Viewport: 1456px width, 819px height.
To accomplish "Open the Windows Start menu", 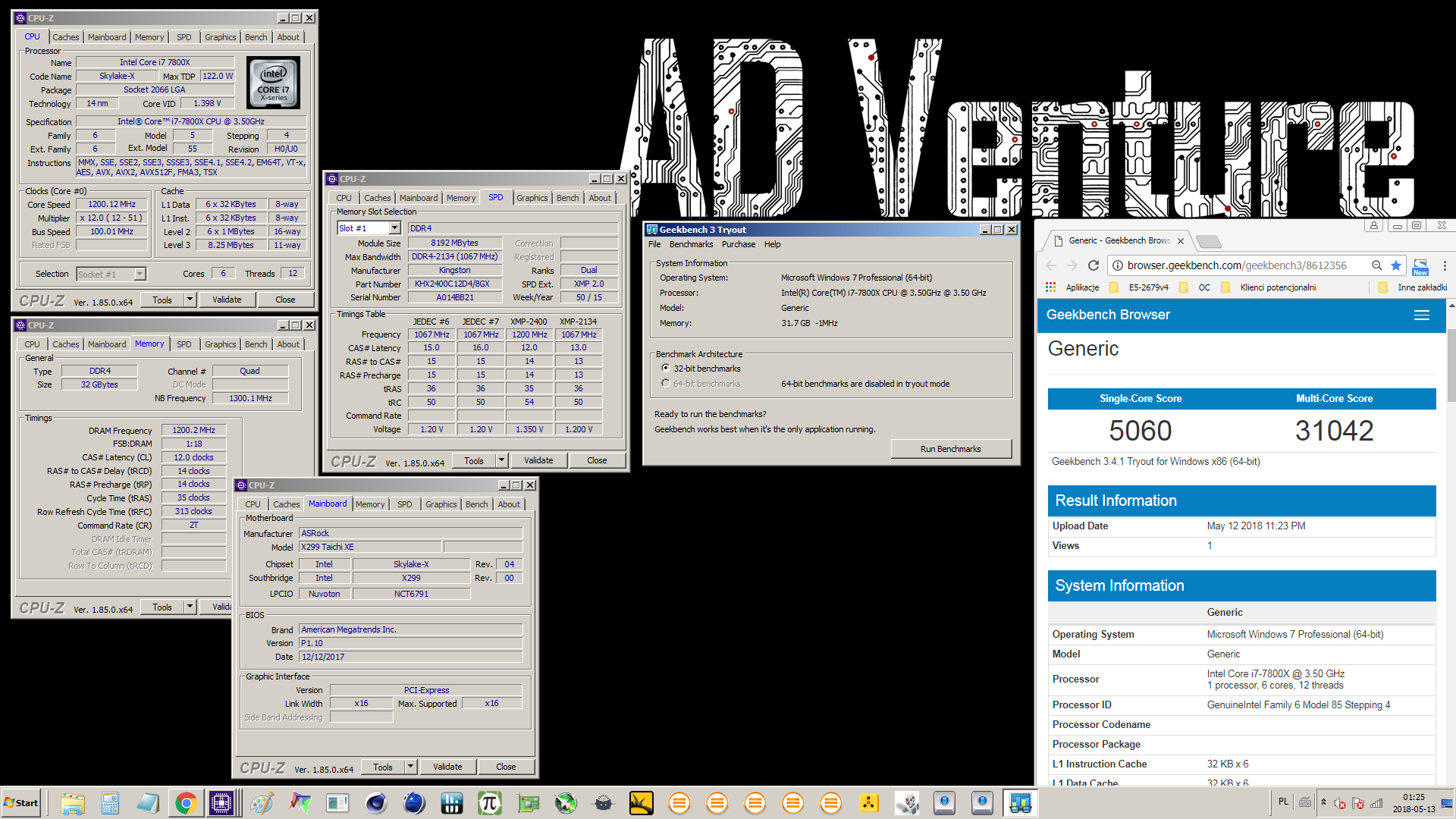I will (x=21, y=803).
